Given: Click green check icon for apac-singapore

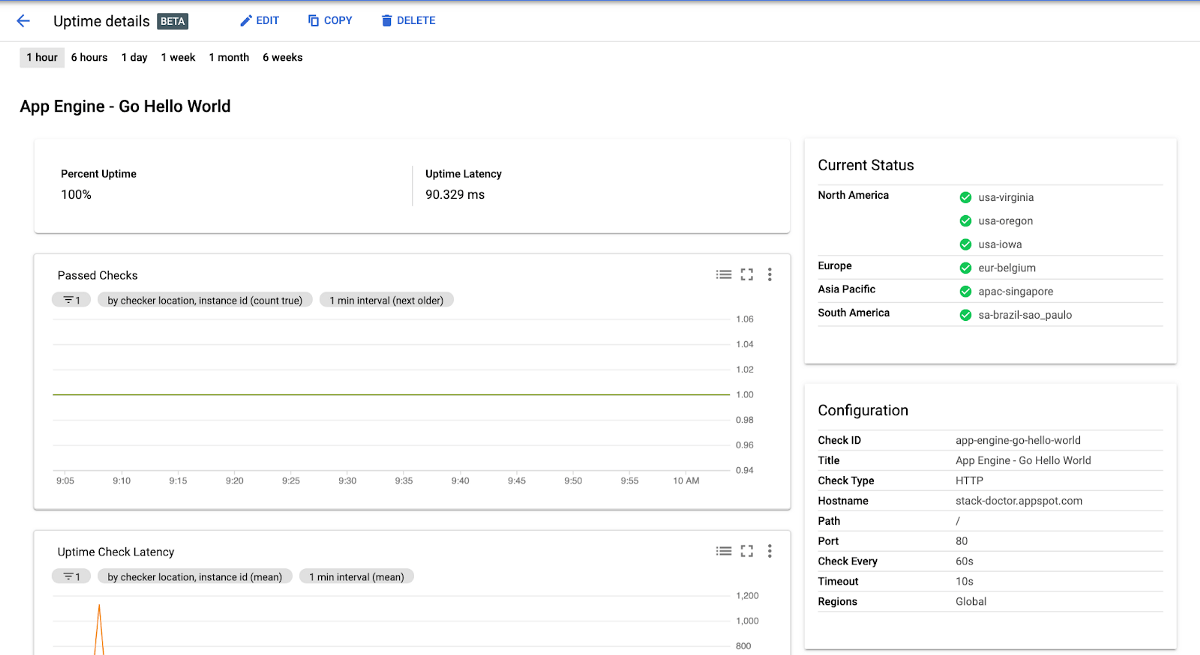Looking at the screenshot, I should click(965, 292).
